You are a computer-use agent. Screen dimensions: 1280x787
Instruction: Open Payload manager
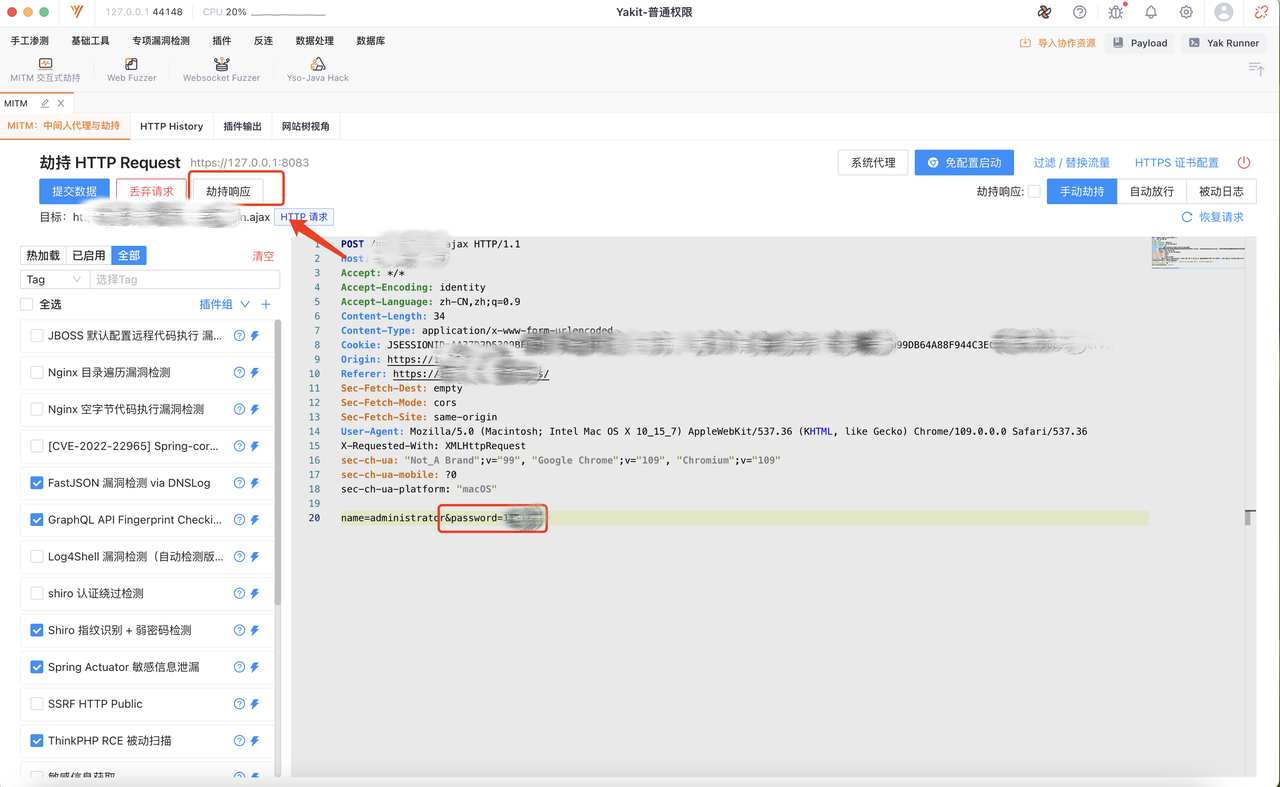point(1140,43)
